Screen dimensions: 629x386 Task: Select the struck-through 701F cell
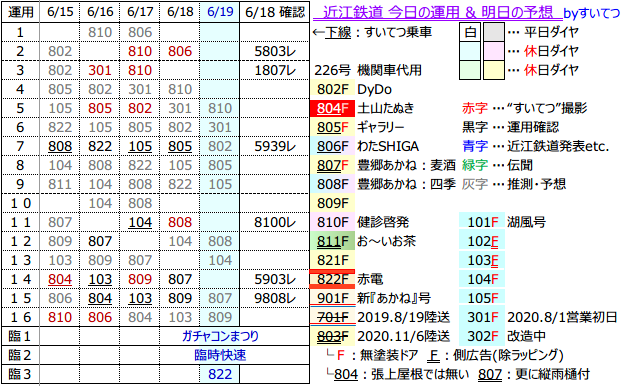[x=333, y=317]
